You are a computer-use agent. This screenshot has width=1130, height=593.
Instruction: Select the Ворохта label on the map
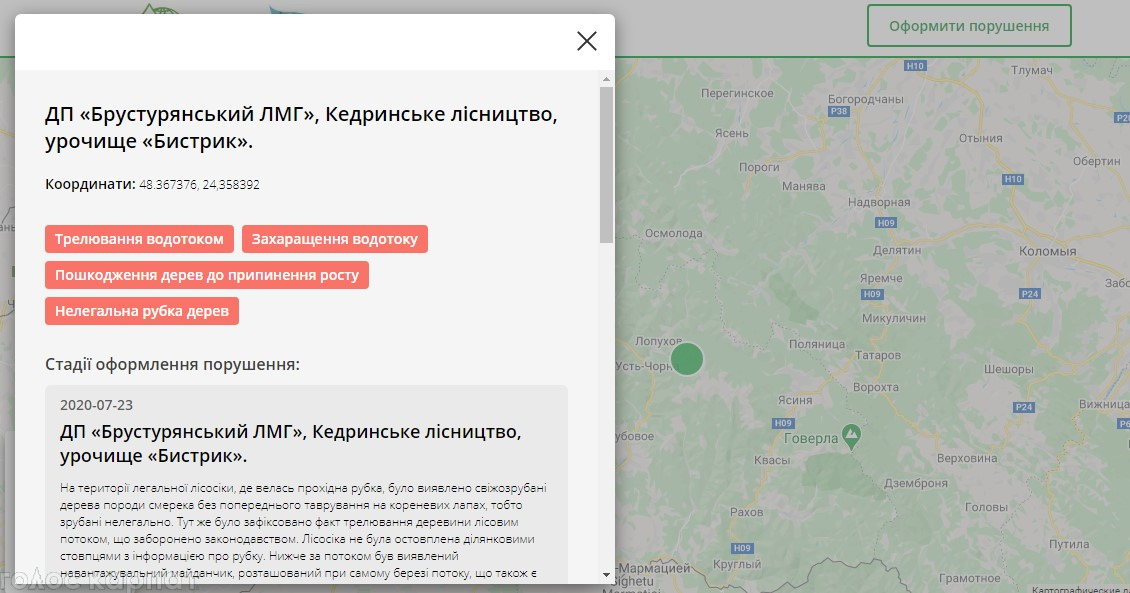pos(875,386)
